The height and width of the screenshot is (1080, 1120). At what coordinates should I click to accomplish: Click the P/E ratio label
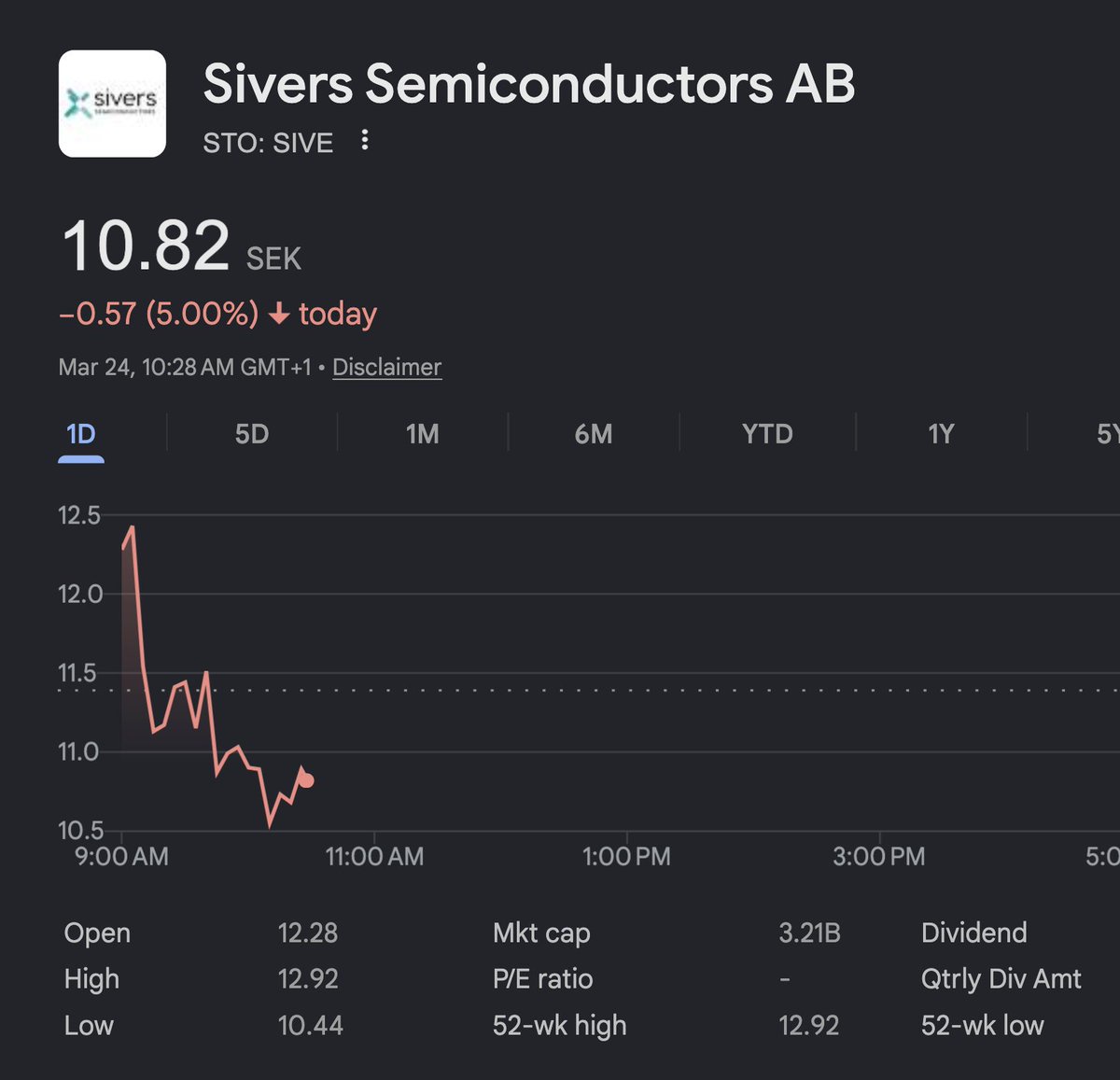pyautogui.click(x=542, y=978)
